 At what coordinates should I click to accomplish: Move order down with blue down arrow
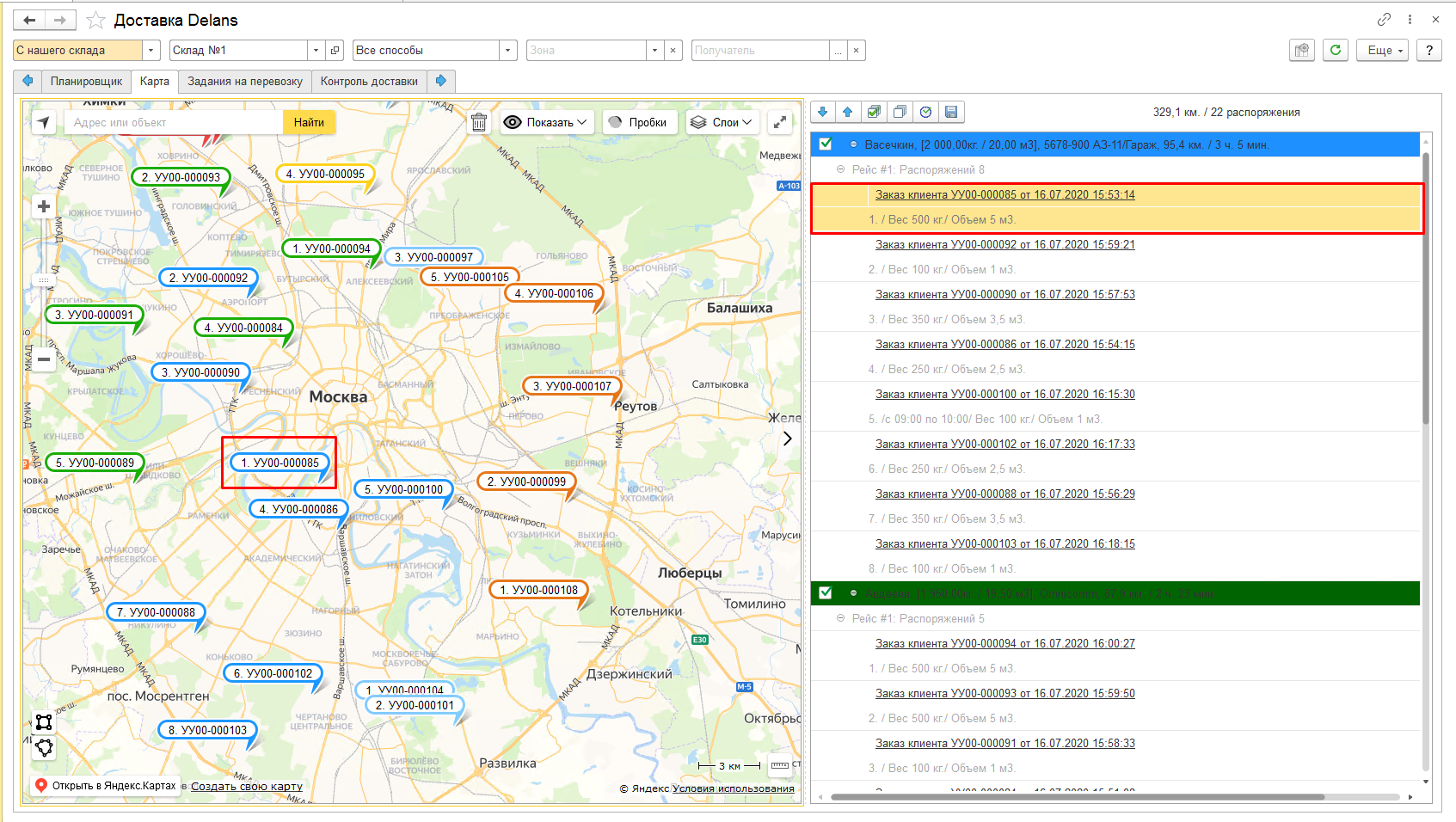pyautogui.click(x=823, y=112)
